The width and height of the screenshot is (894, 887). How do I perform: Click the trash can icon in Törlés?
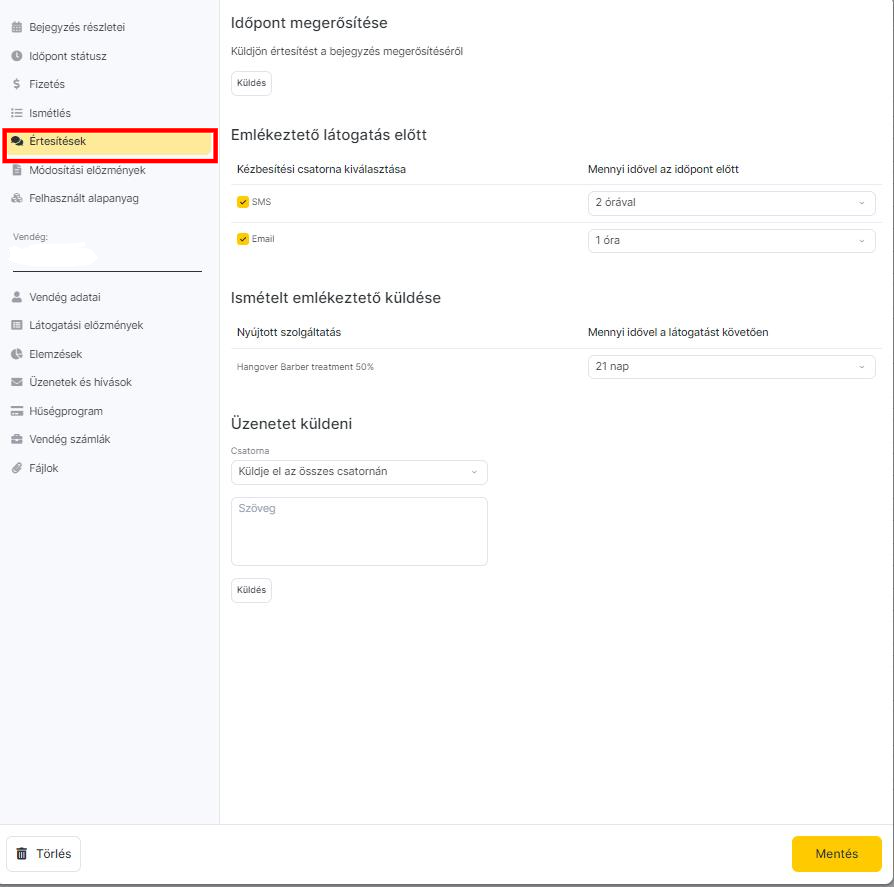tap(22, 853)
